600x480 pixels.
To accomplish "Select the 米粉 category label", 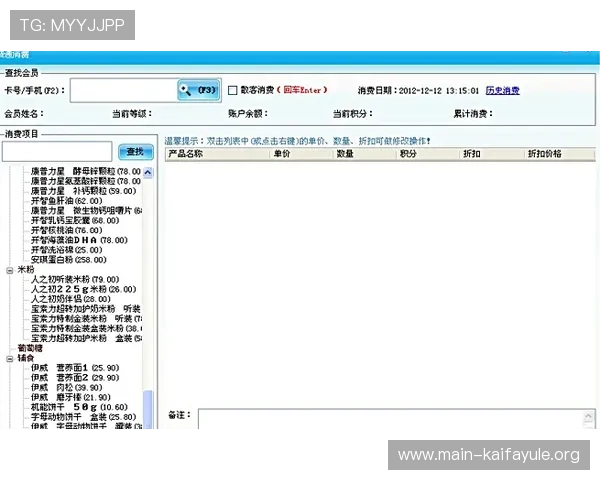I will (x=26, y=269).
